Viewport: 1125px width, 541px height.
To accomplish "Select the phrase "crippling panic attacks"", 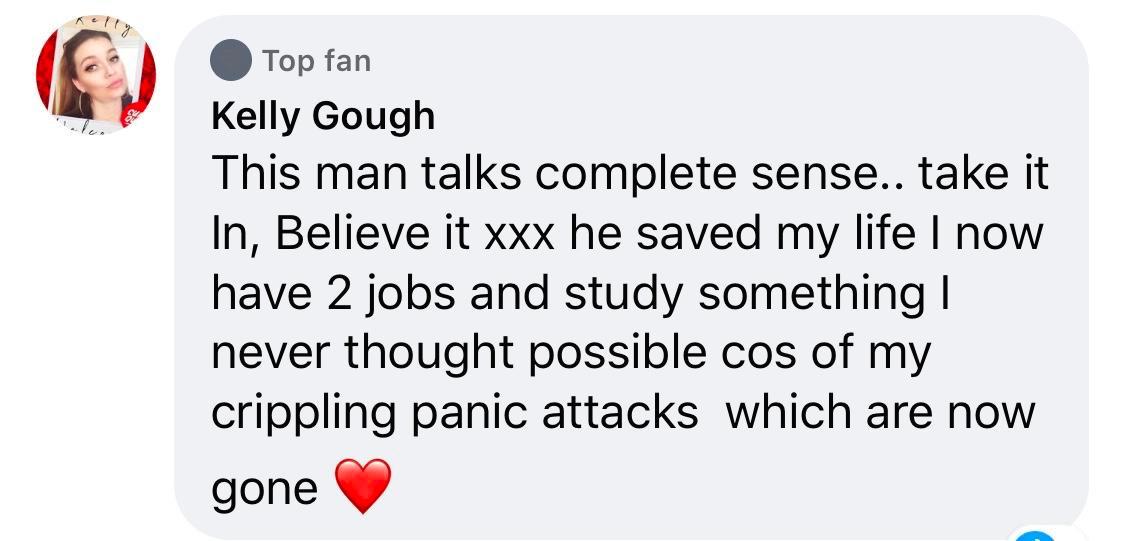I will coord(455,415).
